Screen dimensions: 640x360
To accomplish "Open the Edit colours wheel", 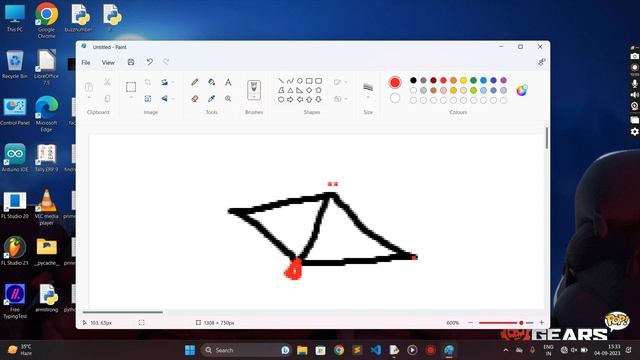I will [522, 90].
